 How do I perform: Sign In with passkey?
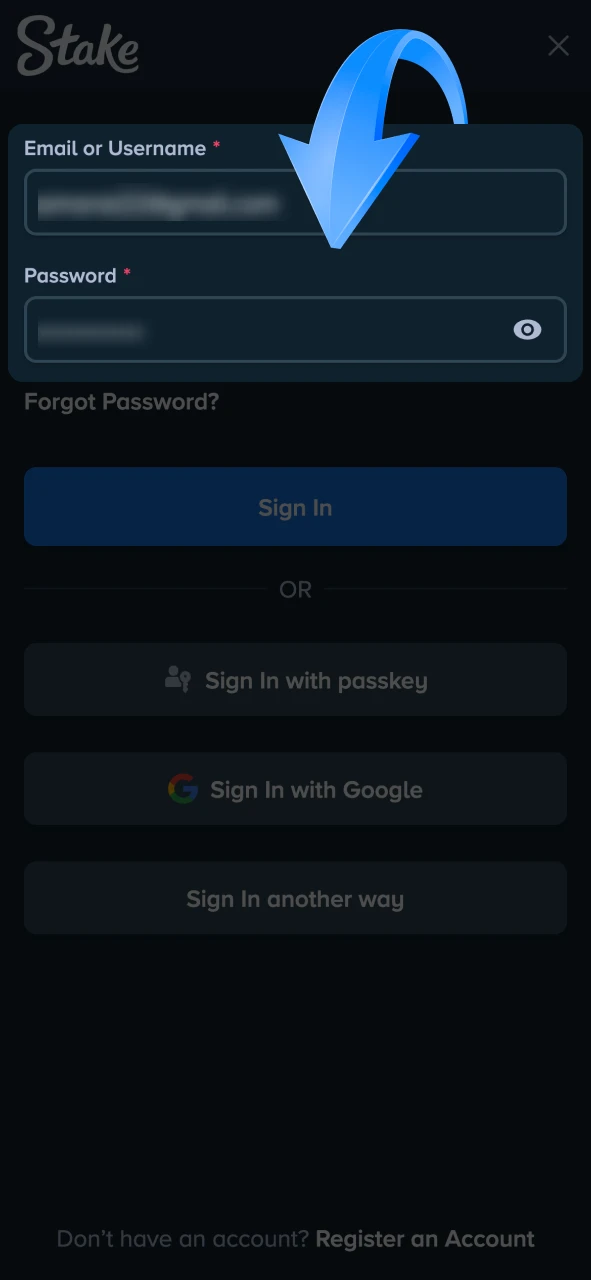[295, 680]
